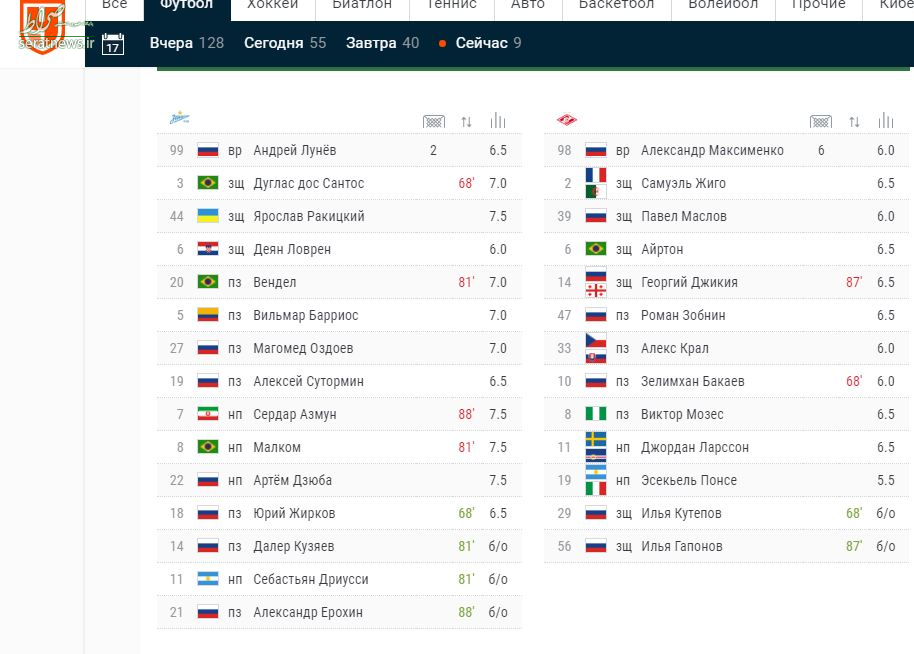914x654 pixels.
Task: Open player Джордан Ларссон
Action: (x=694, y=447)
